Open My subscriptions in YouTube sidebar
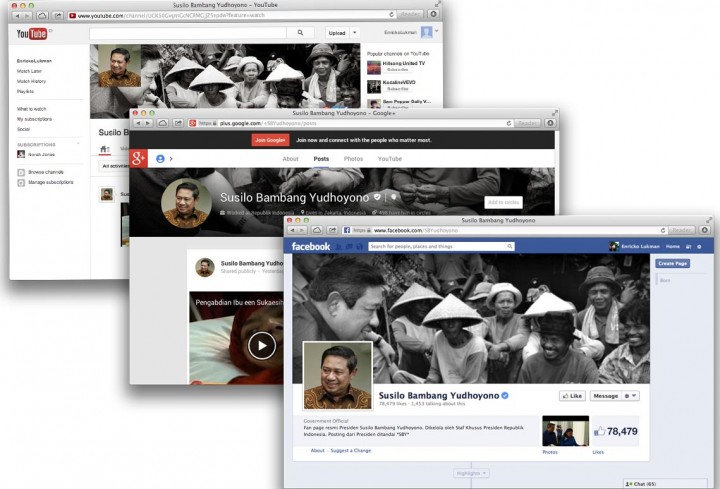 tap(34, 119)
